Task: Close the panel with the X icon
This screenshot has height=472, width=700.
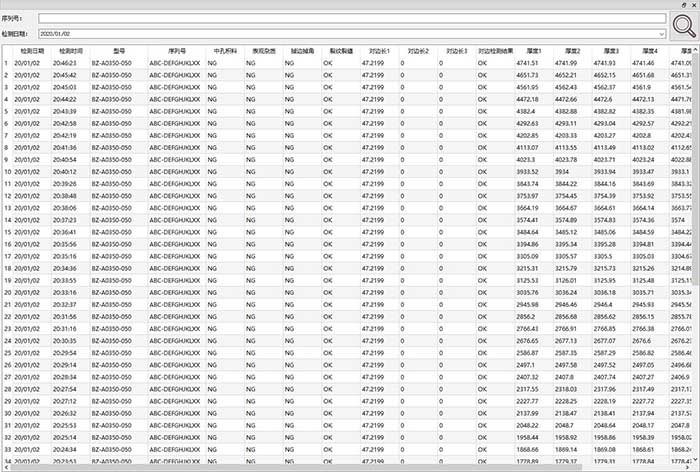Action: pos(692,5)
